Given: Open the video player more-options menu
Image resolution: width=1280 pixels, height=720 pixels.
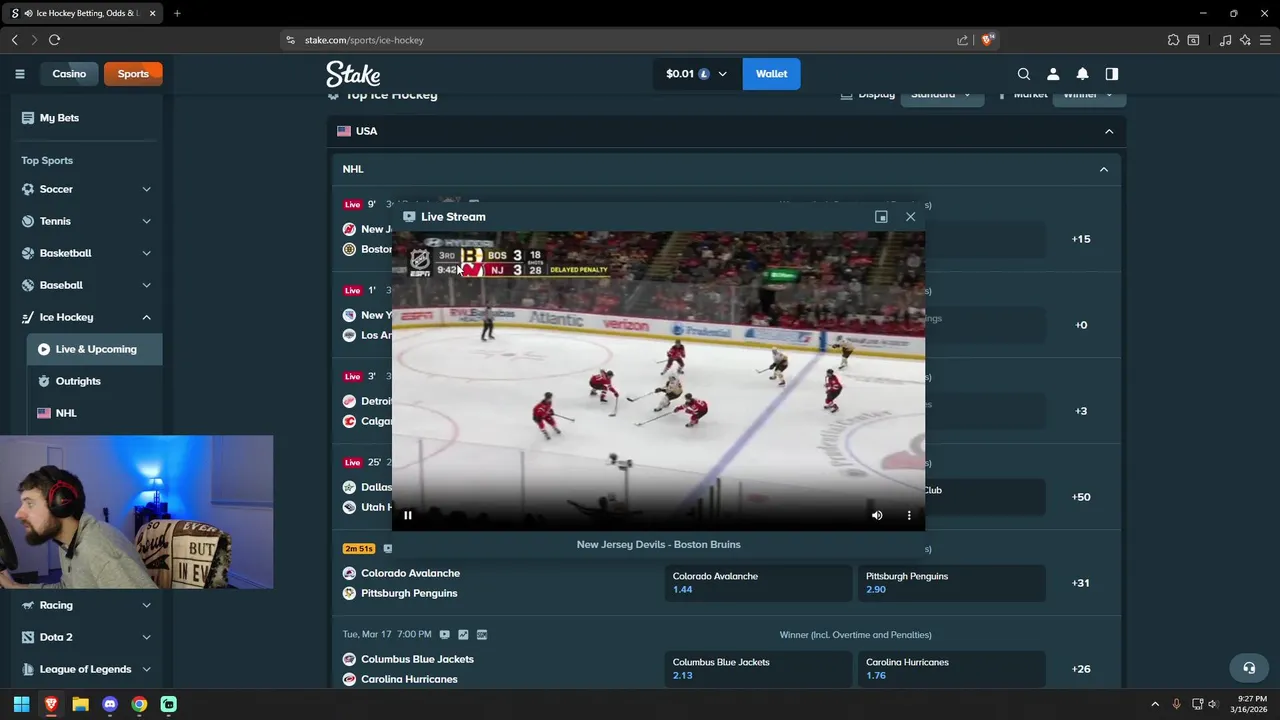Looking at the screenshot, I should (909, 515).
